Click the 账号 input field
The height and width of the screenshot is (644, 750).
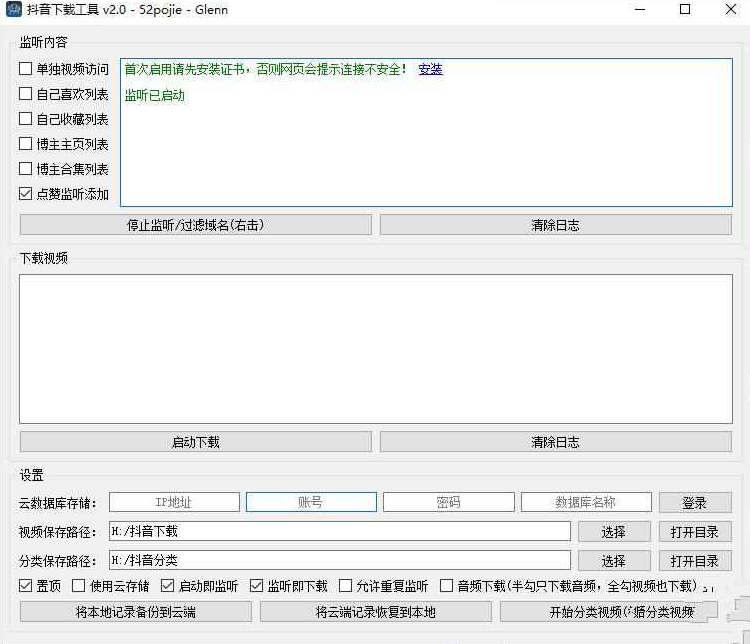[x=311, y=502]
